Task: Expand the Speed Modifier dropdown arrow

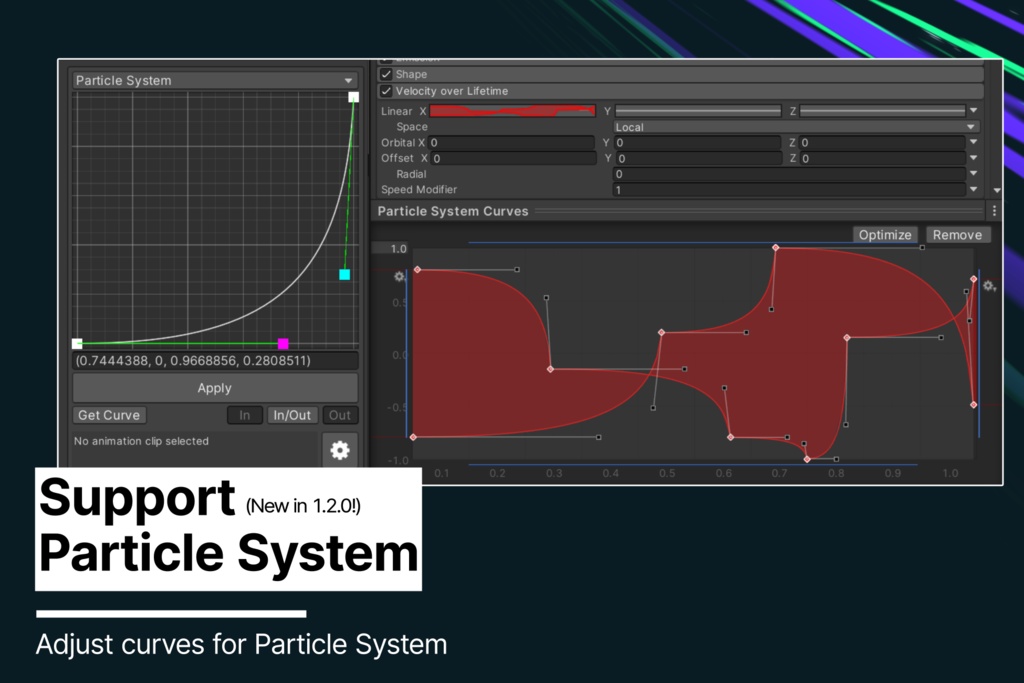Action: pyautogui.click(x=975, y=189)
